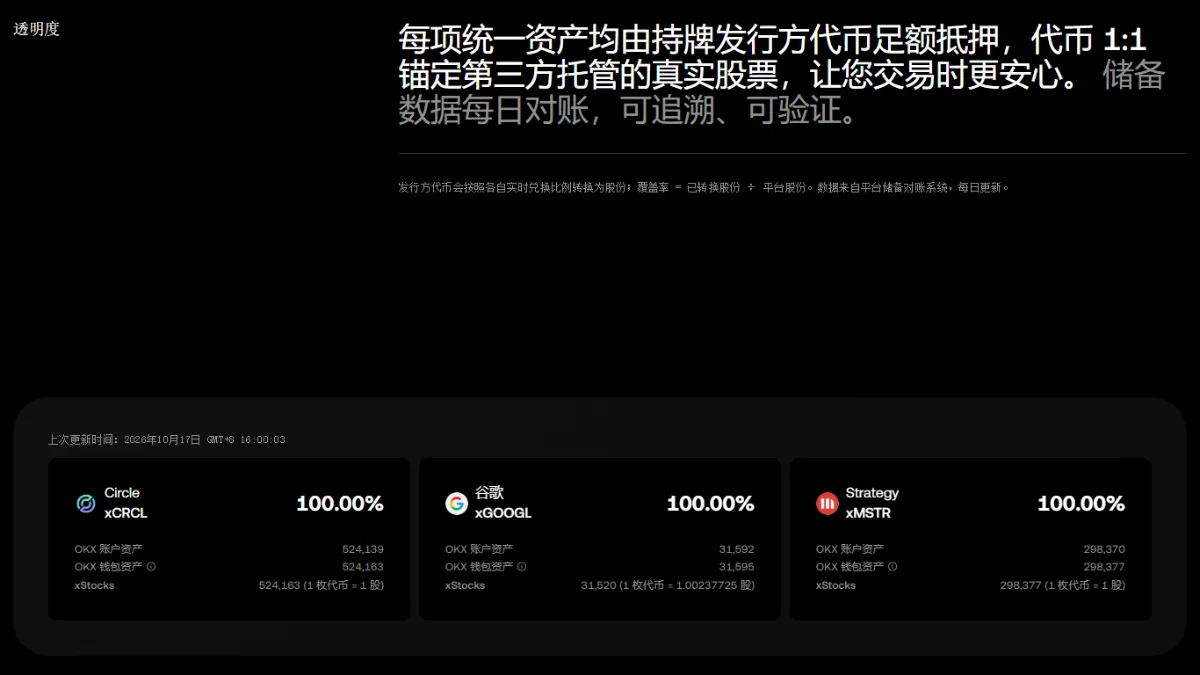Click the 谷歌 company name
1200x675 pixels.
[489, 493]
